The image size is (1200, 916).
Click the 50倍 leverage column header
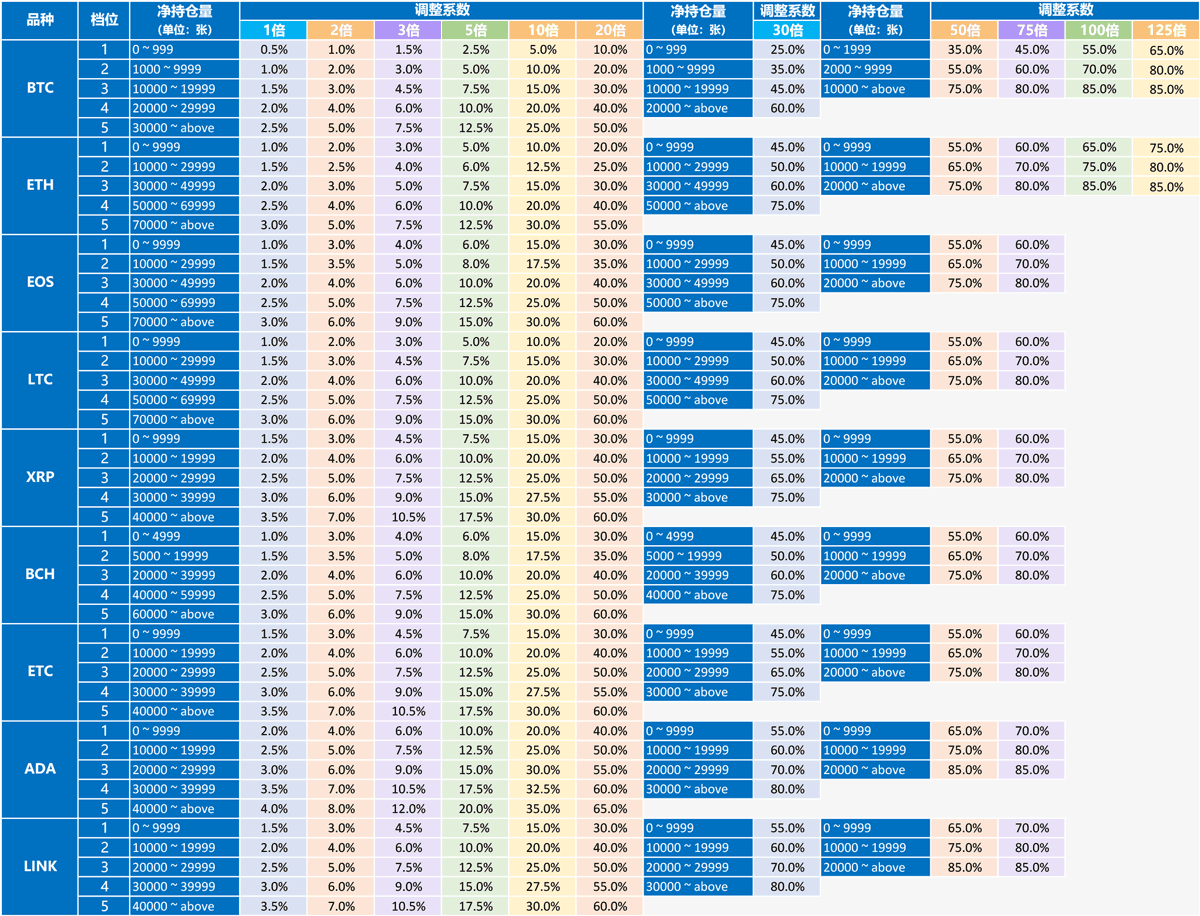pyautogui.click(x=964, y=30)
